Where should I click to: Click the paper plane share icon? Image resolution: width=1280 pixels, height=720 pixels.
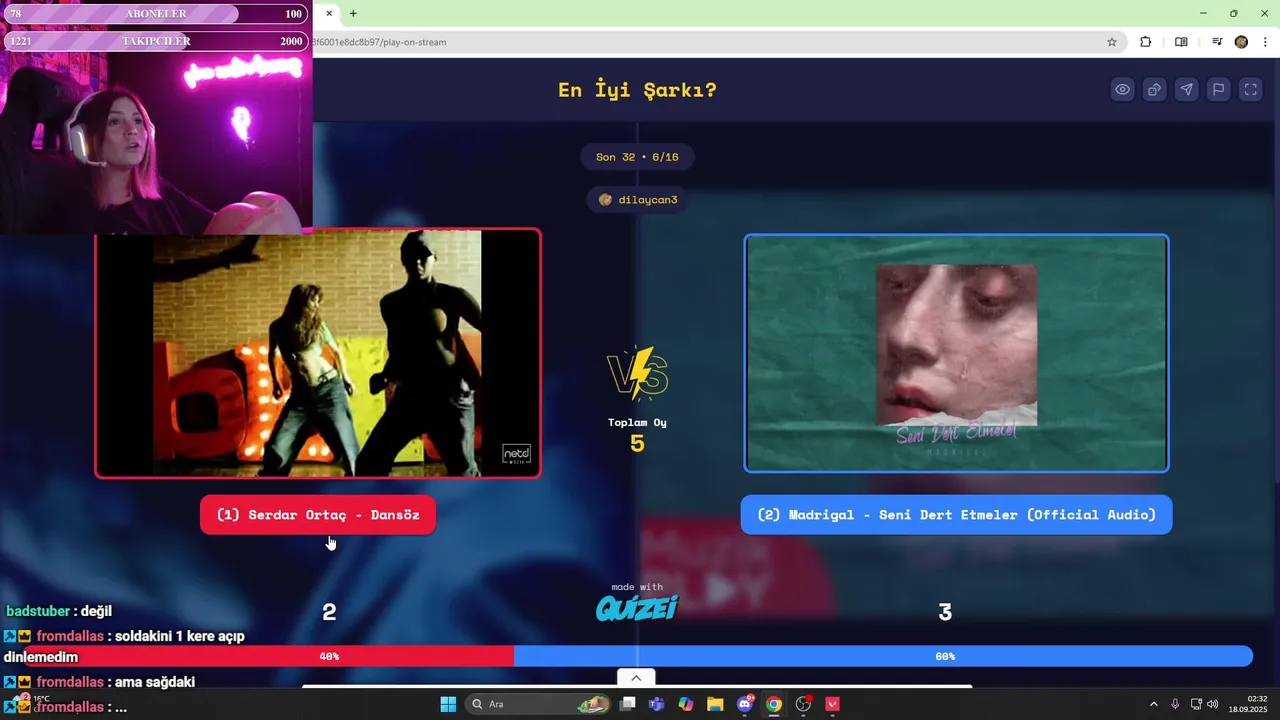(1187, 90)
